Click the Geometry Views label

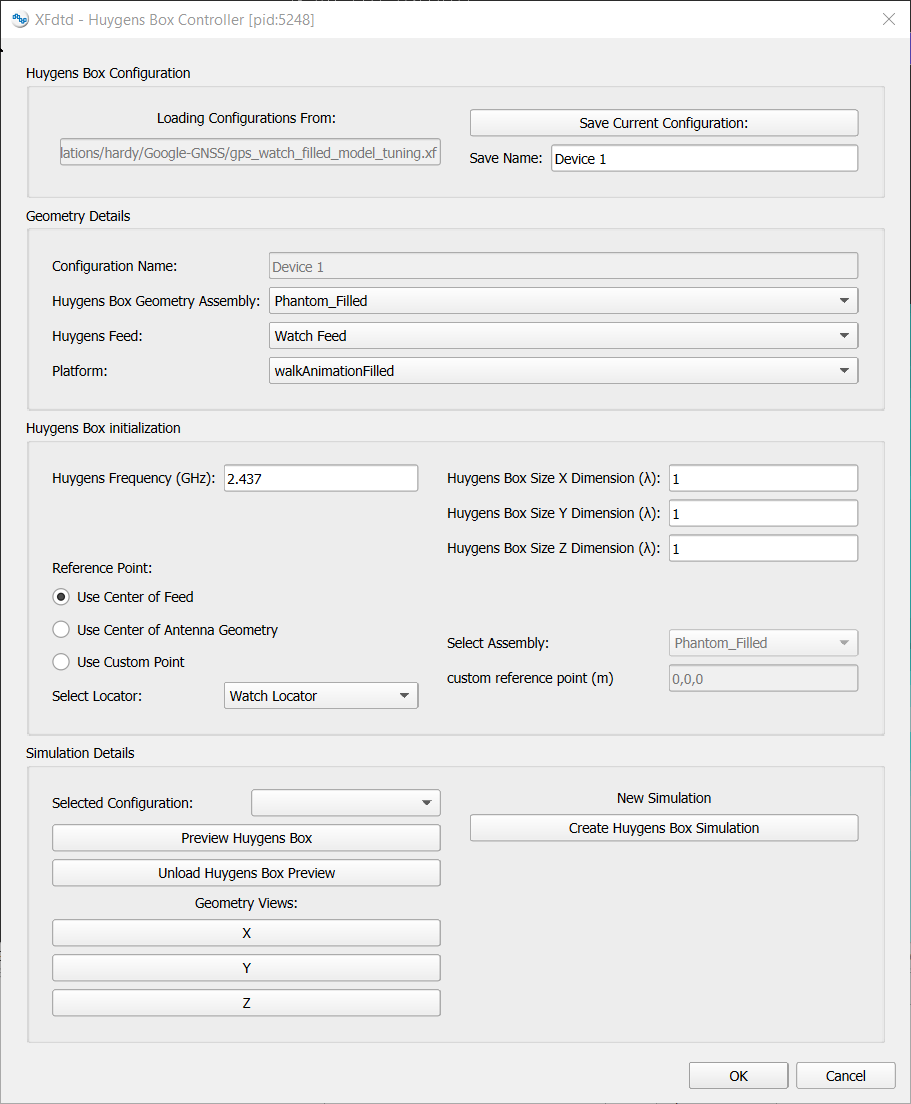[x=246, y=903]
